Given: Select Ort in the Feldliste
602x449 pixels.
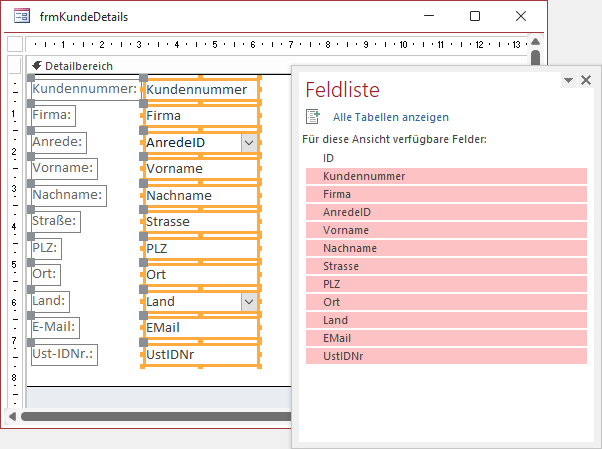Looking at the screenshot, I should (446, 302).
